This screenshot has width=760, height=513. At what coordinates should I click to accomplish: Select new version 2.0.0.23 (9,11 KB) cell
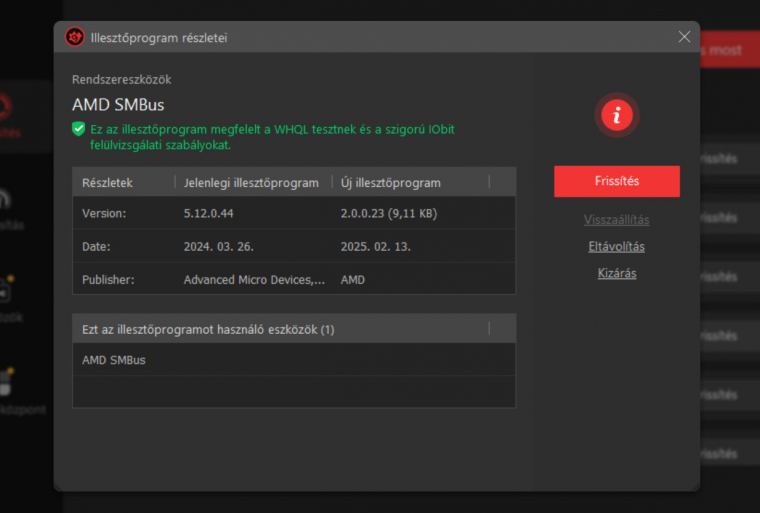click(x=389, y=213)
